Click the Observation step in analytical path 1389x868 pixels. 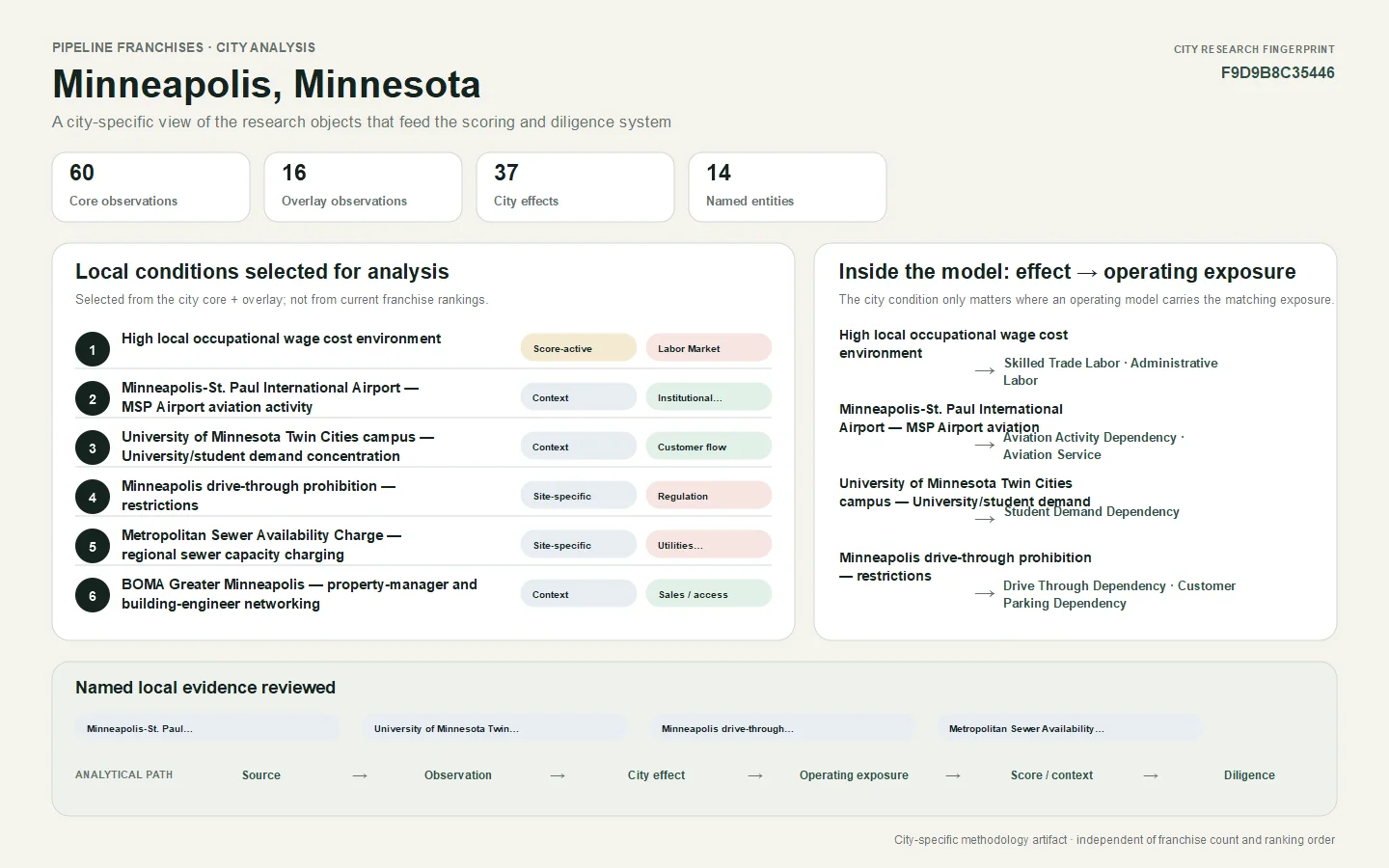click(x=458, y=775)
